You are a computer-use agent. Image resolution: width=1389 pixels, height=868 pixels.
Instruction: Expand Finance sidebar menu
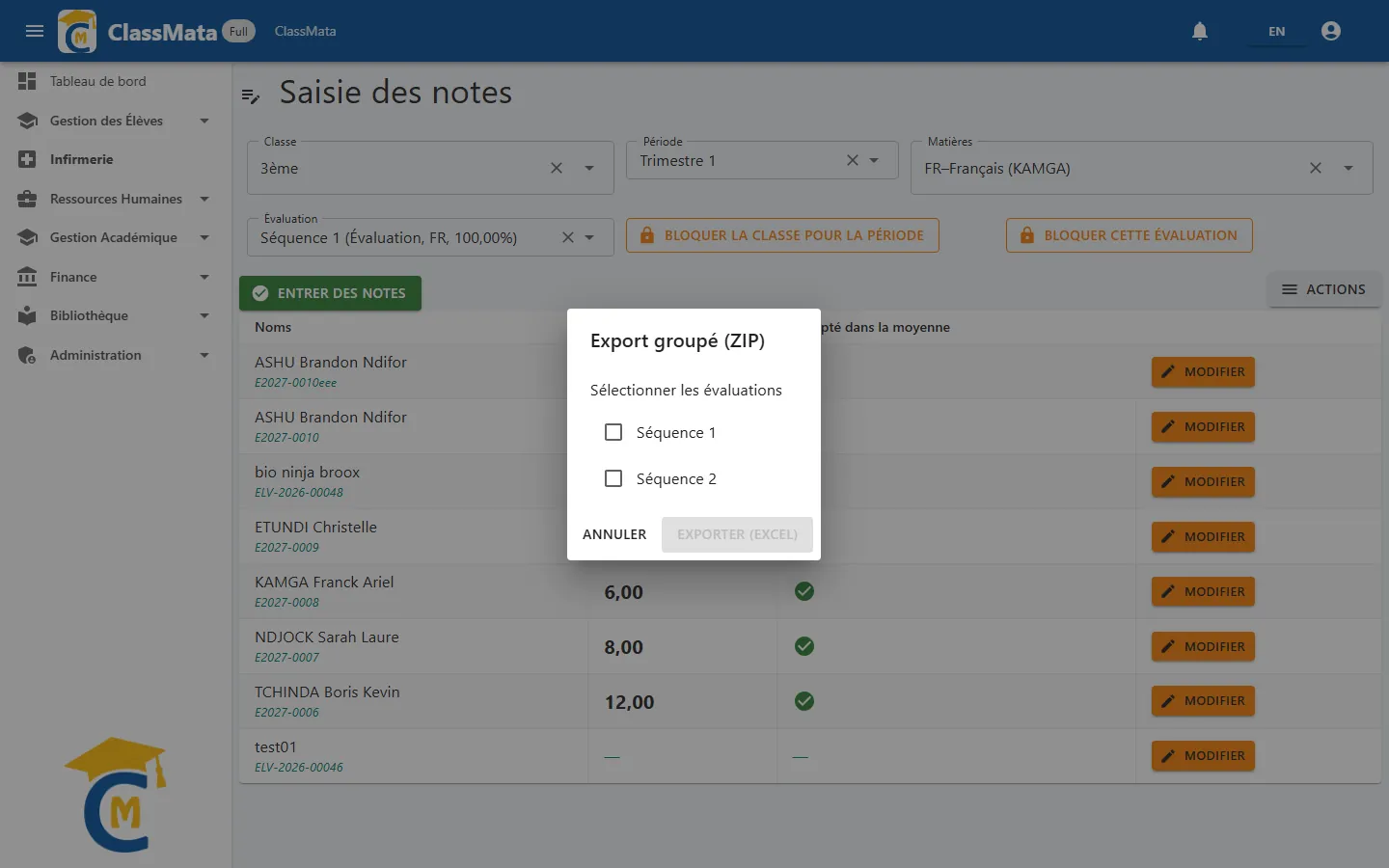point(116,277)
